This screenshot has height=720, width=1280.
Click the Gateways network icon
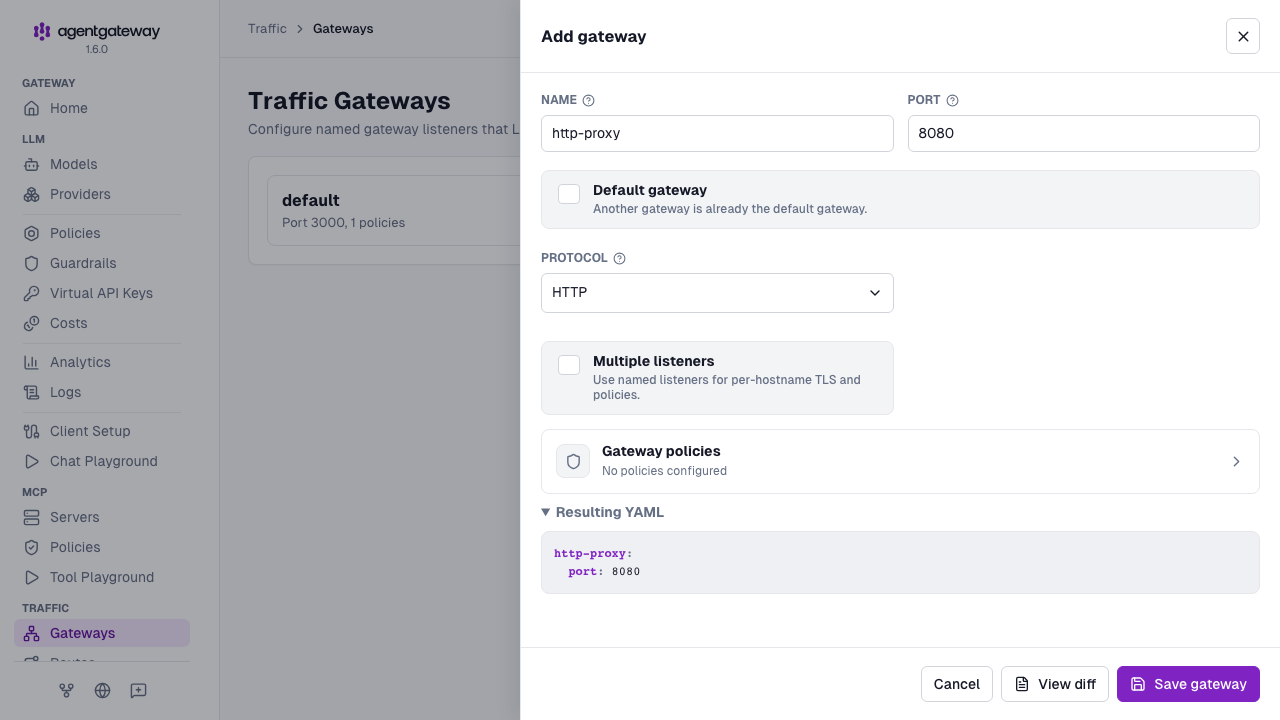click(32, 633)
